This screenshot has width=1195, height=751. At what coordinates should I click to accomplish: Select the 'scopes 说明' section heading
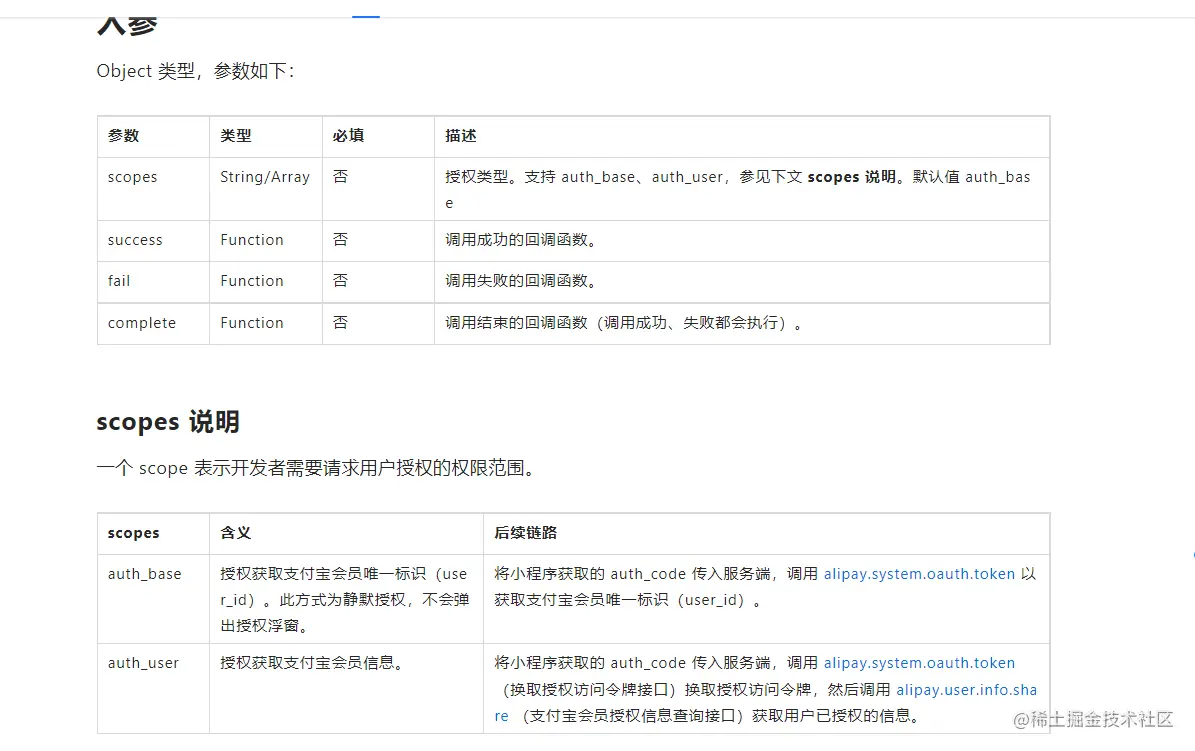click(168, 422)
